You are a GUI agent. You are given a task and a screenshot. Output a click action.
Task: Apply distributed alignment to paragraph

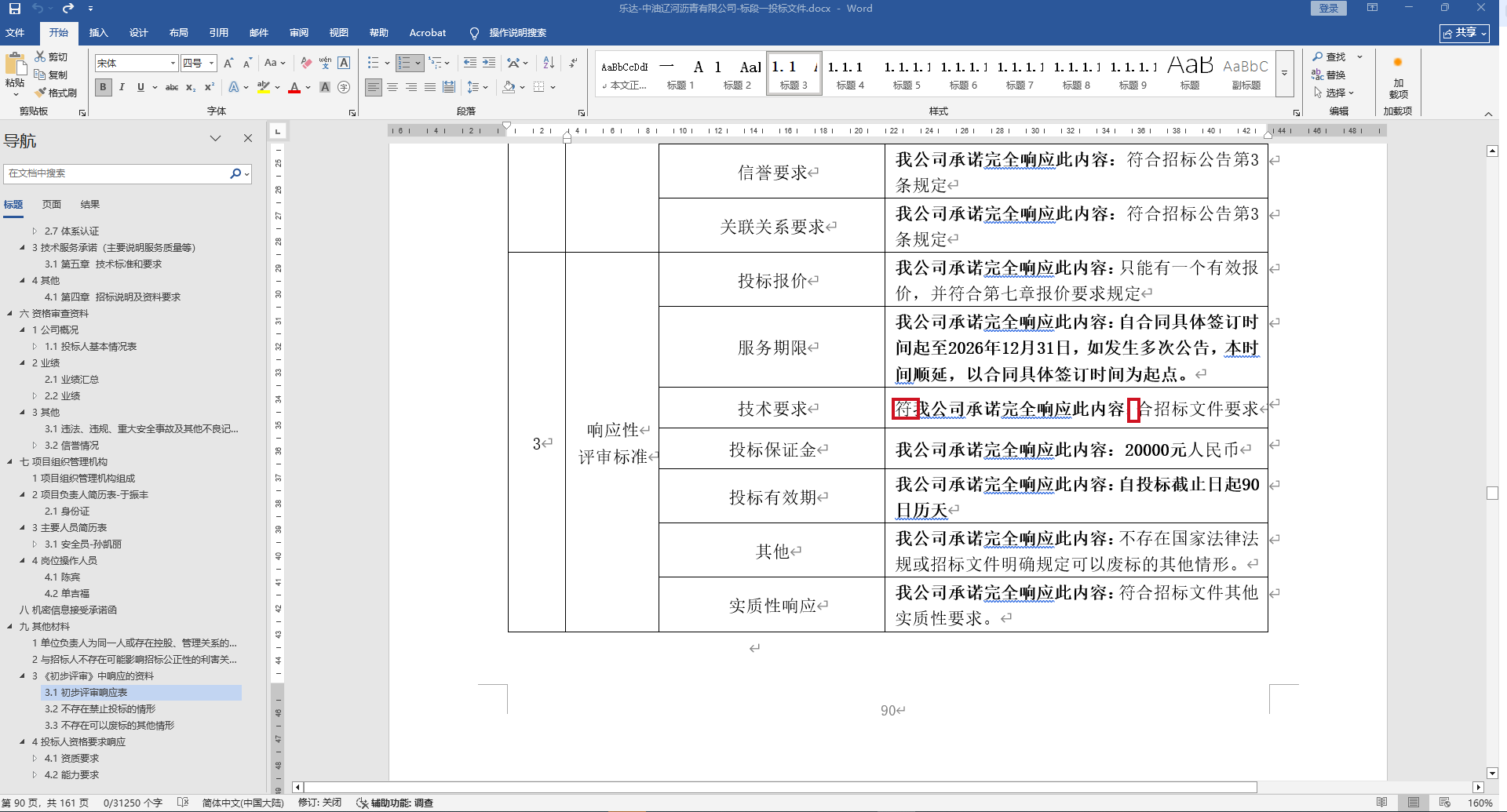coord(449,87)
